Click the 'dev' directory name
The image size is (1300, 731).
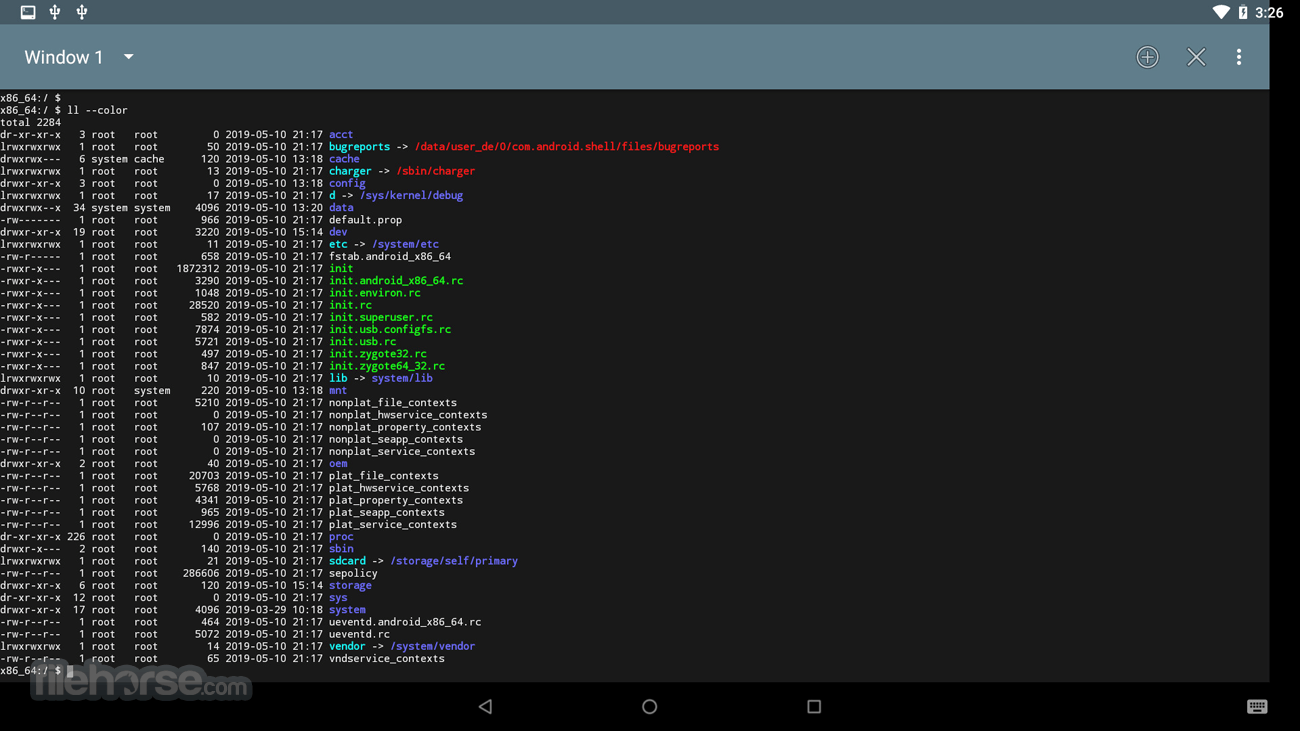pos(338,232)
